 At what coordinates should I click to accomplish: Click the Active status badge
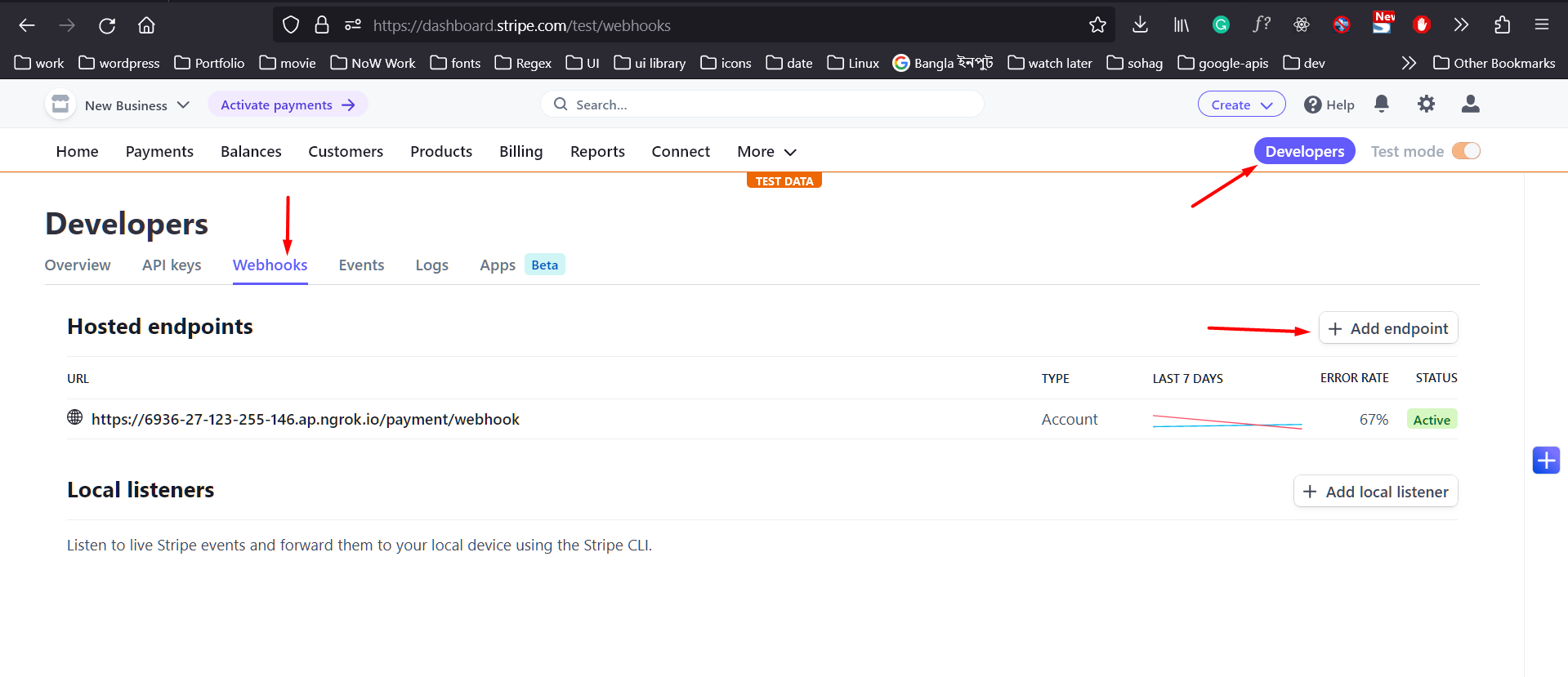[1432, 419]
